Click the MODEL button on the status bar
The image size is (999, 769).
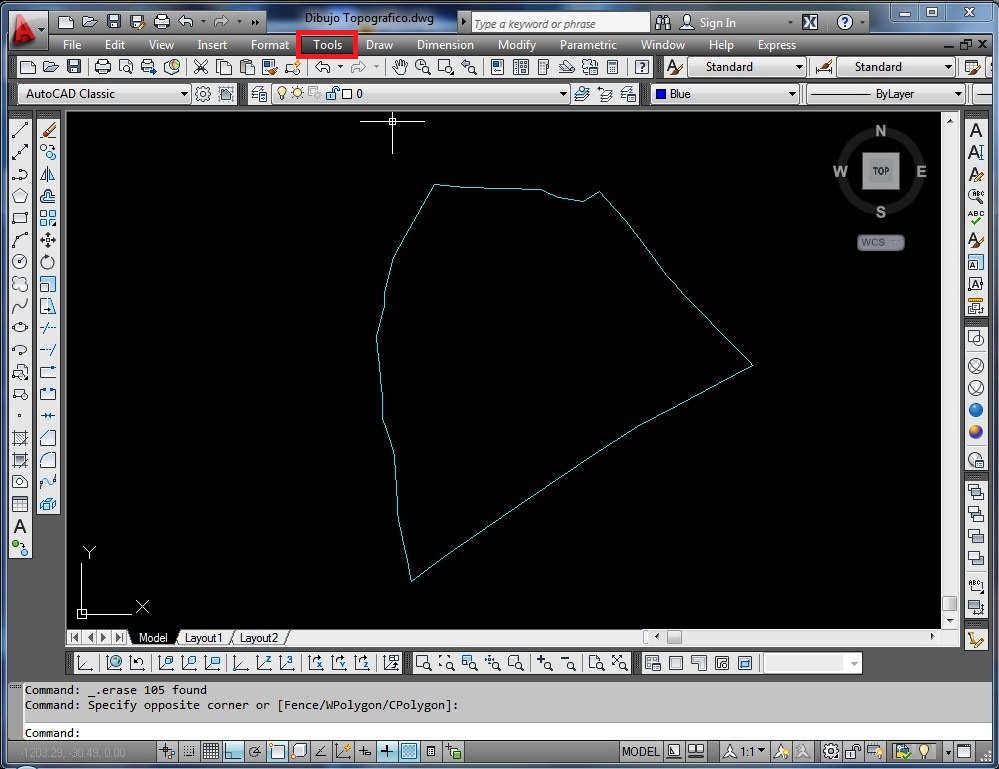[640, 751]
